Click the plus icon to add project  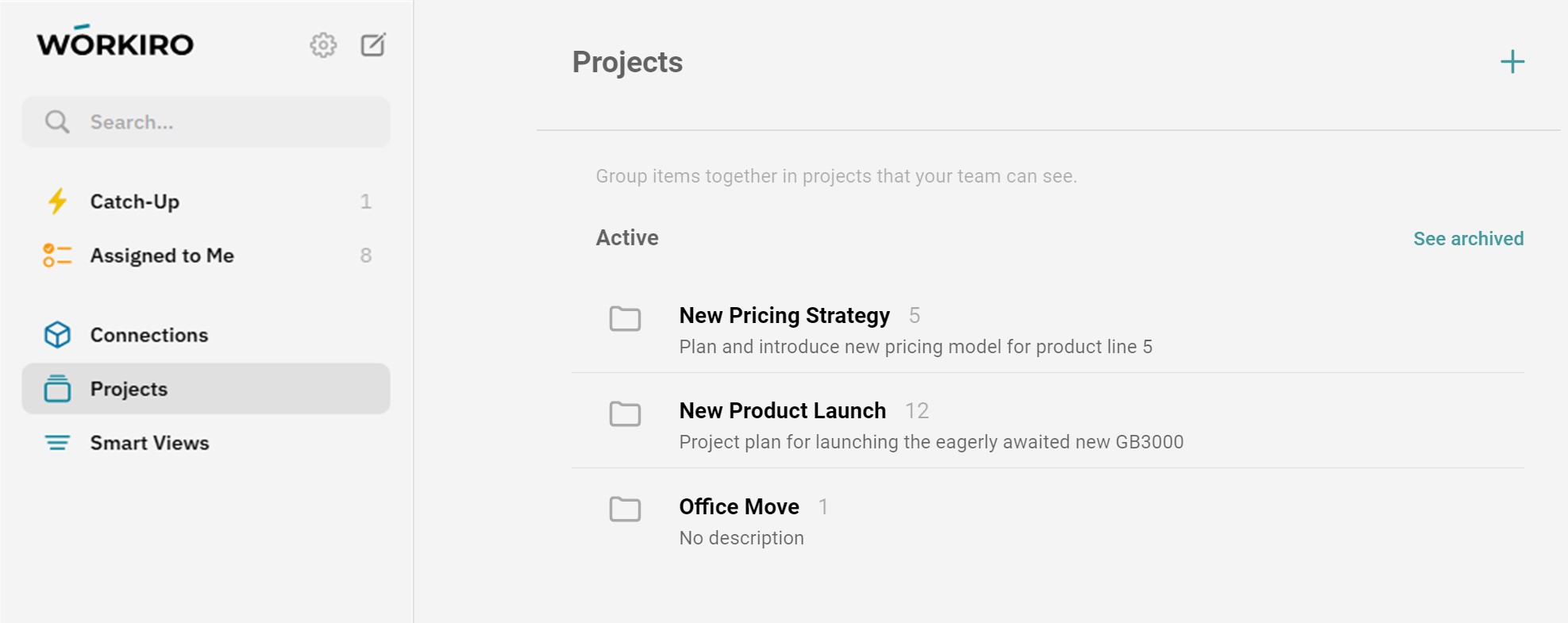click(x=1512, y=62)
